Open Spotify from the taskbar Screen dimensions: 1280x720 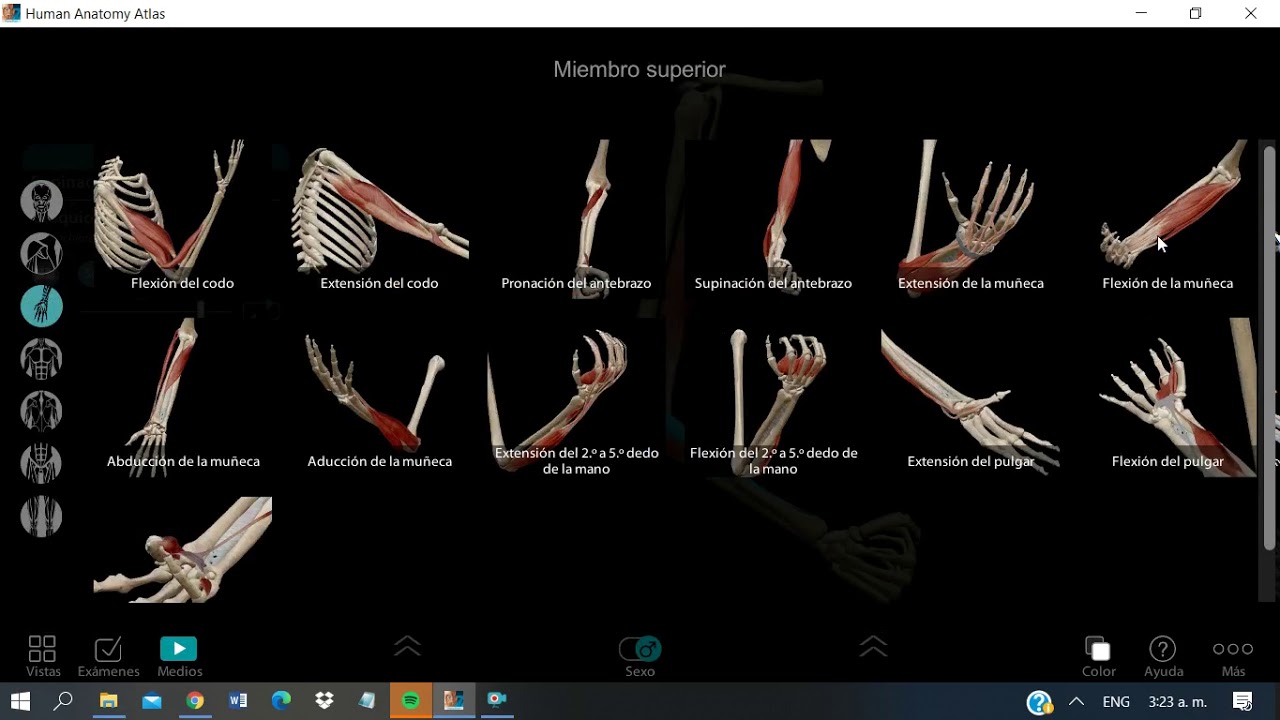pyautogui.click(x=411, y=701)
